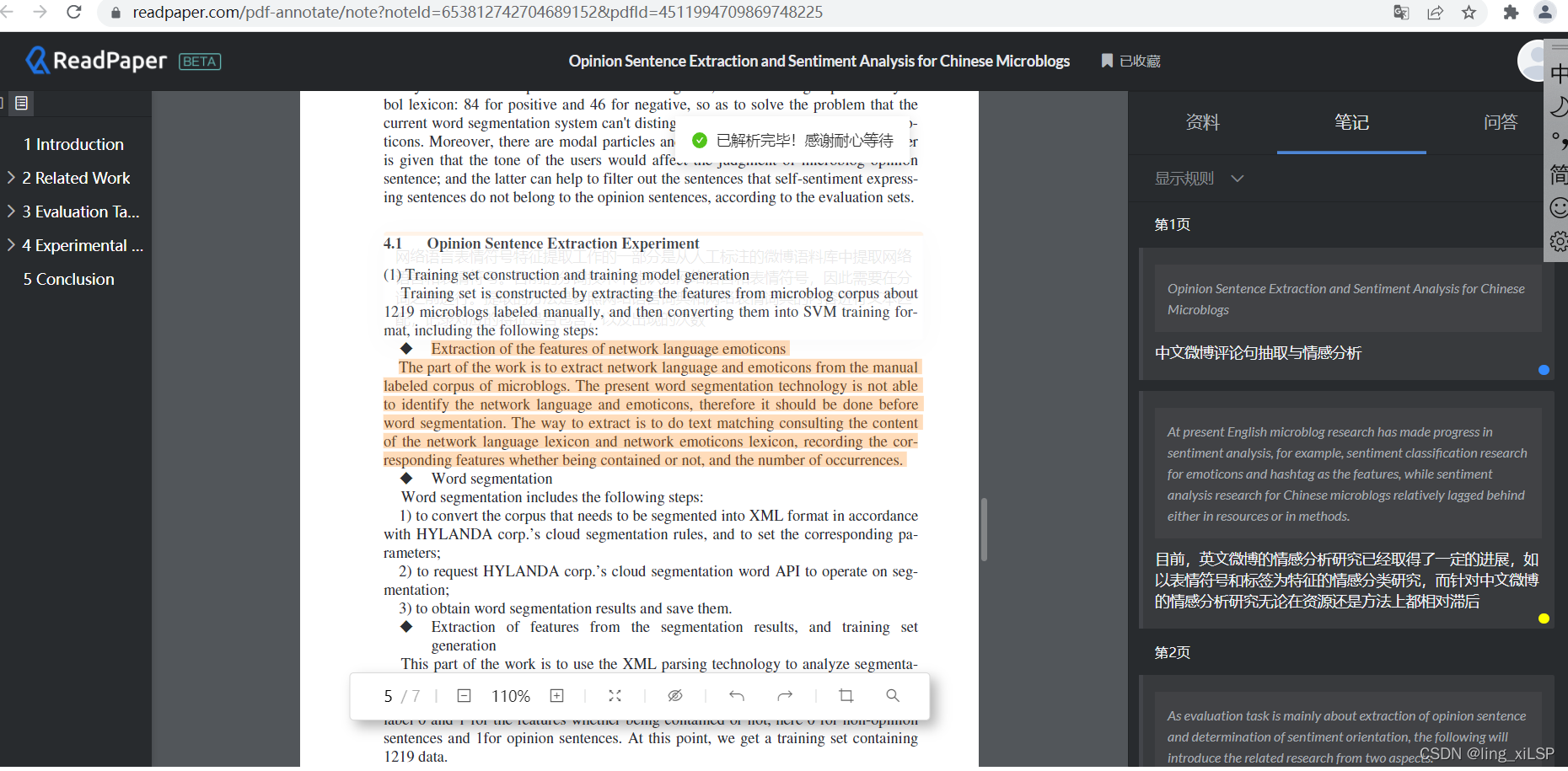Open 2 Related Work in outline
Image resolution: width=1568 pixels, height=771 pixels.
77,178
